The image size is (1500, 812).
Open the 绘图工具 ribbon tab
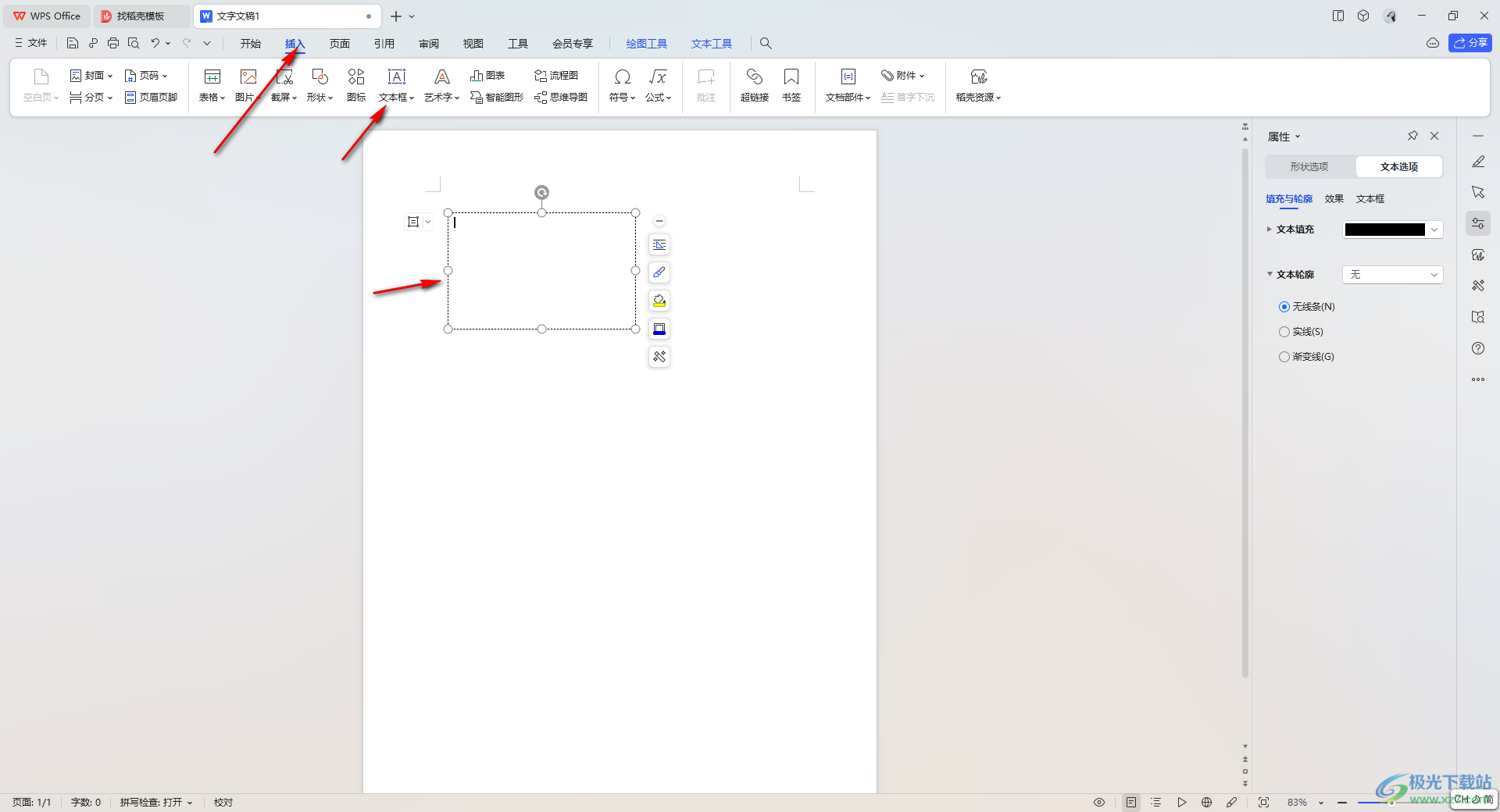tap(647, 44)
